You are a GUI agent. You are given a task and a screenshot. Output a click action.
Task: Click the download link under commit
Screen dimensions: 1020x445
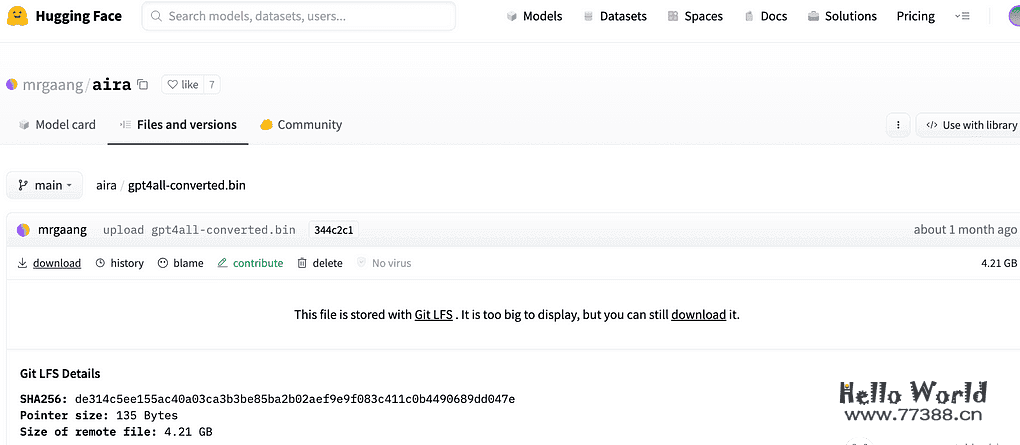point(49,263)
